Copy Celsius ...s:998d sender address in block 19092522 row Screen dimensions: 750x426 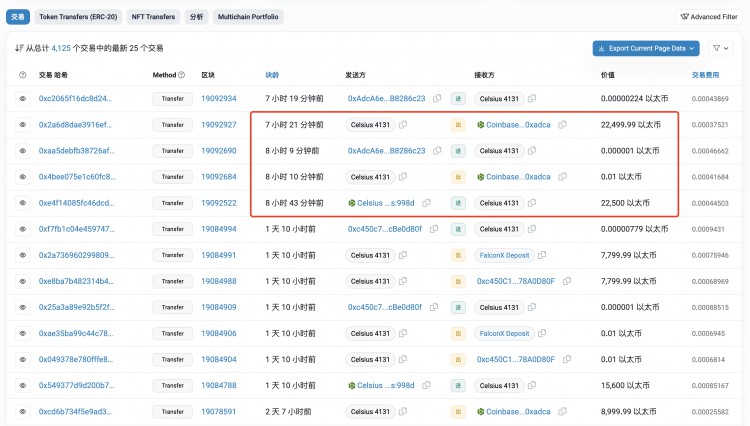click(x=426, y=203)
